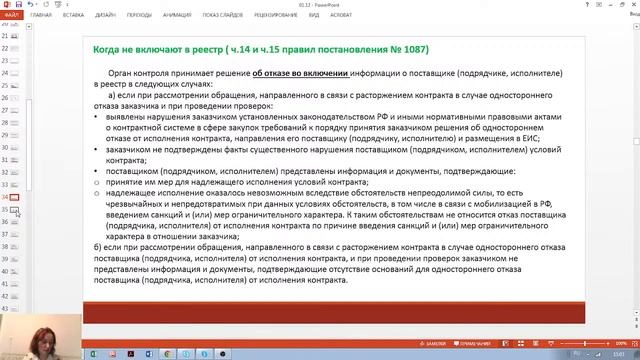
Task: Open the АНИМАЦИЯ ribbon tab
Action: (177, 15)
